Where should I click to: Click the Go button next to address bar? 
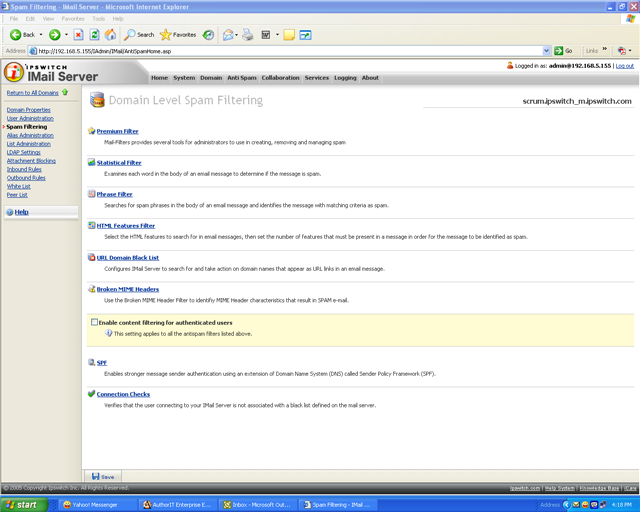[x=563, y=51]
